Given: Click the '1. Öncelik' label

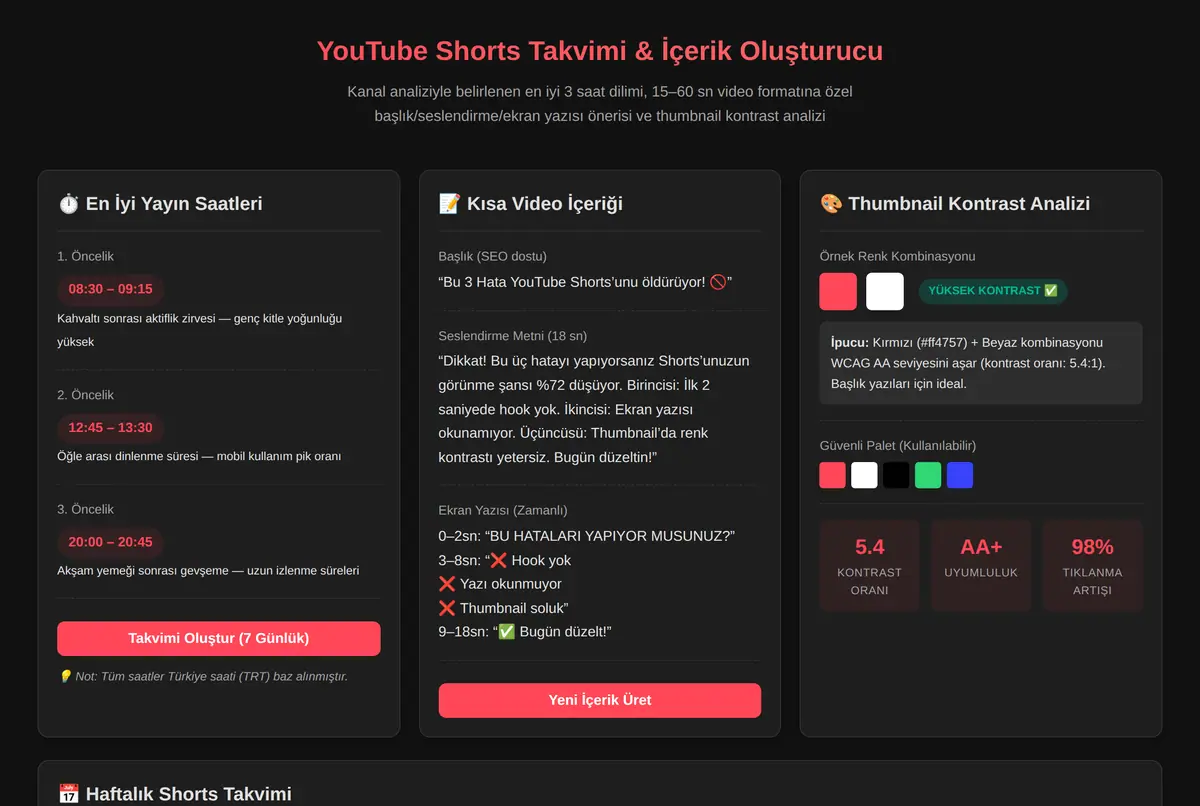Looking at the screenshot, I should (86, 256).
